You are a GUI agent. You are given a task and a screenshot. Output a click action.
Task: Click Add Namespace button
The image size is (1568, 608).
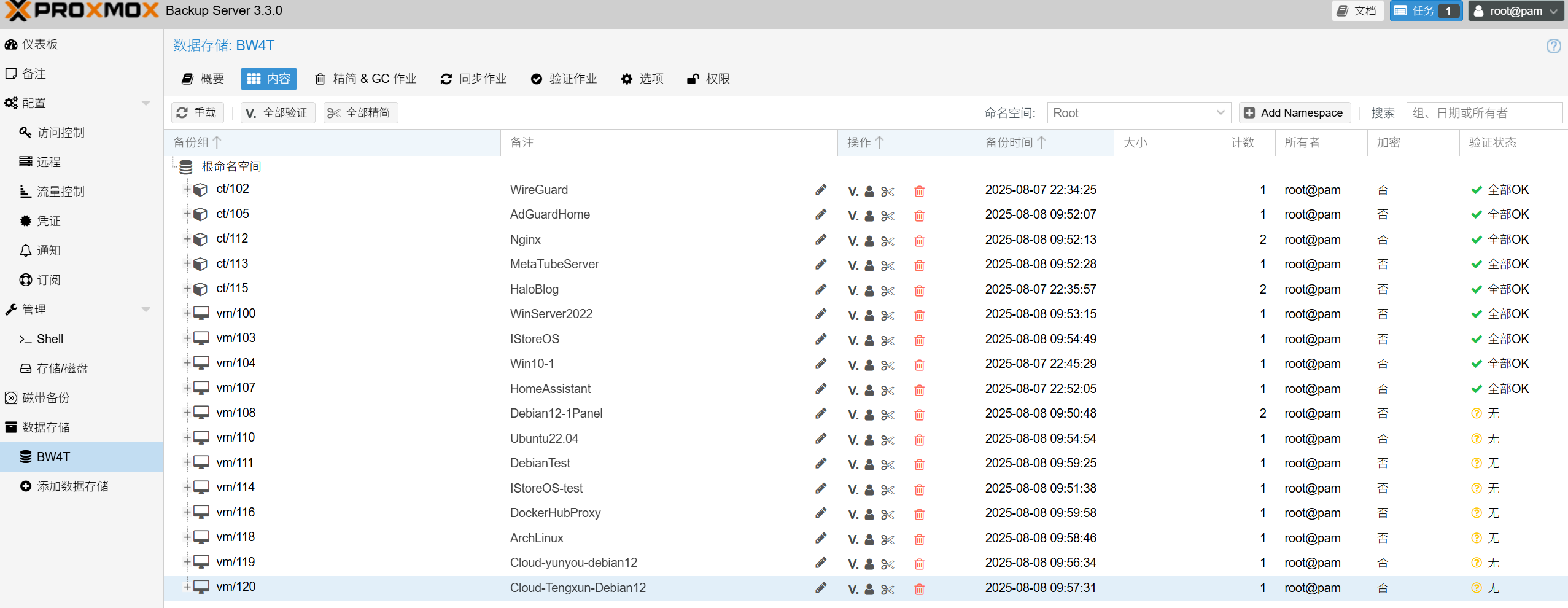click(1294, 113)
